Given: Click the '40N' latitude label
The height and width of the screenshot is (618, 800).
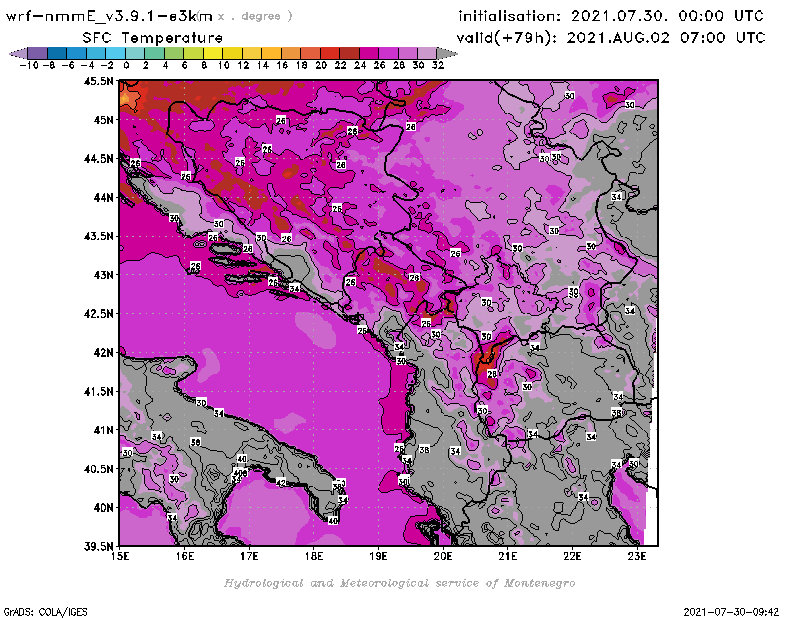Looking at the screenshot, I should coord(104,508).
